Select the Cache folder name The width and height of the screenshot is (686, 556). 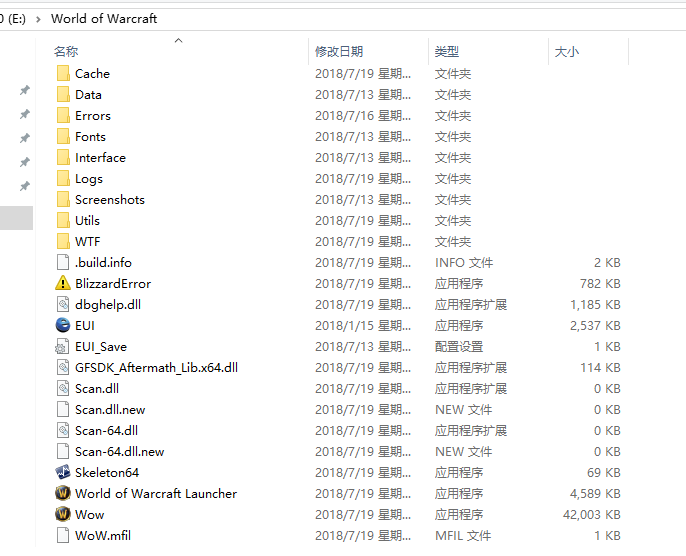92,73
